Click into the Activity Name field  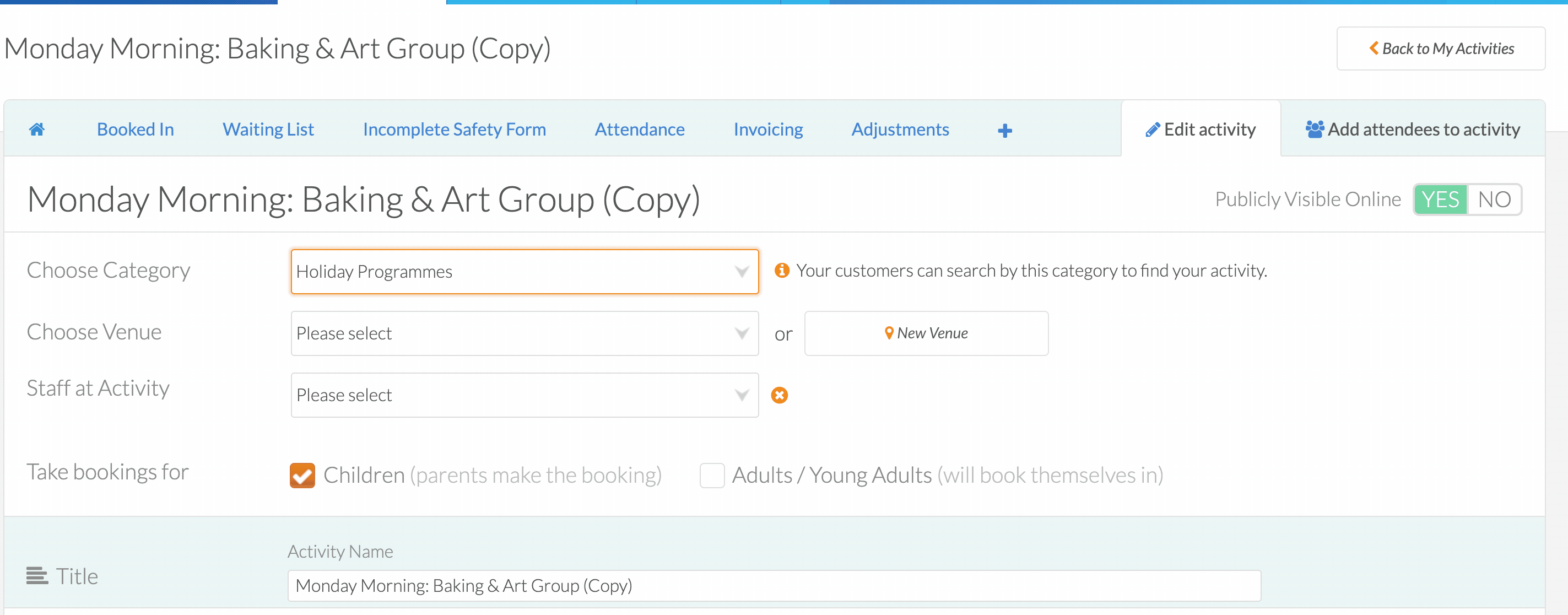774,585
